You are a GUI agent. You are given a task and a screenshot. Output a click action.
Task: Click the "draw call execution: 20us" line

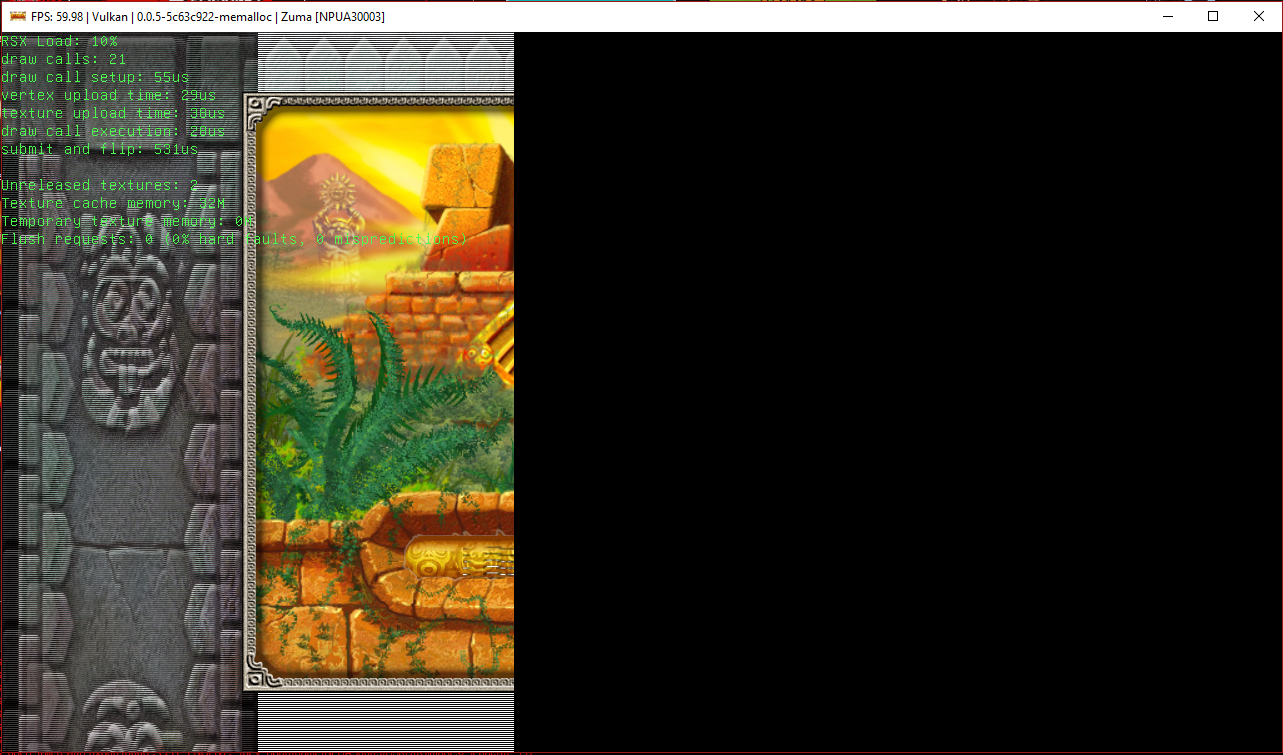[x=113, y=131]
